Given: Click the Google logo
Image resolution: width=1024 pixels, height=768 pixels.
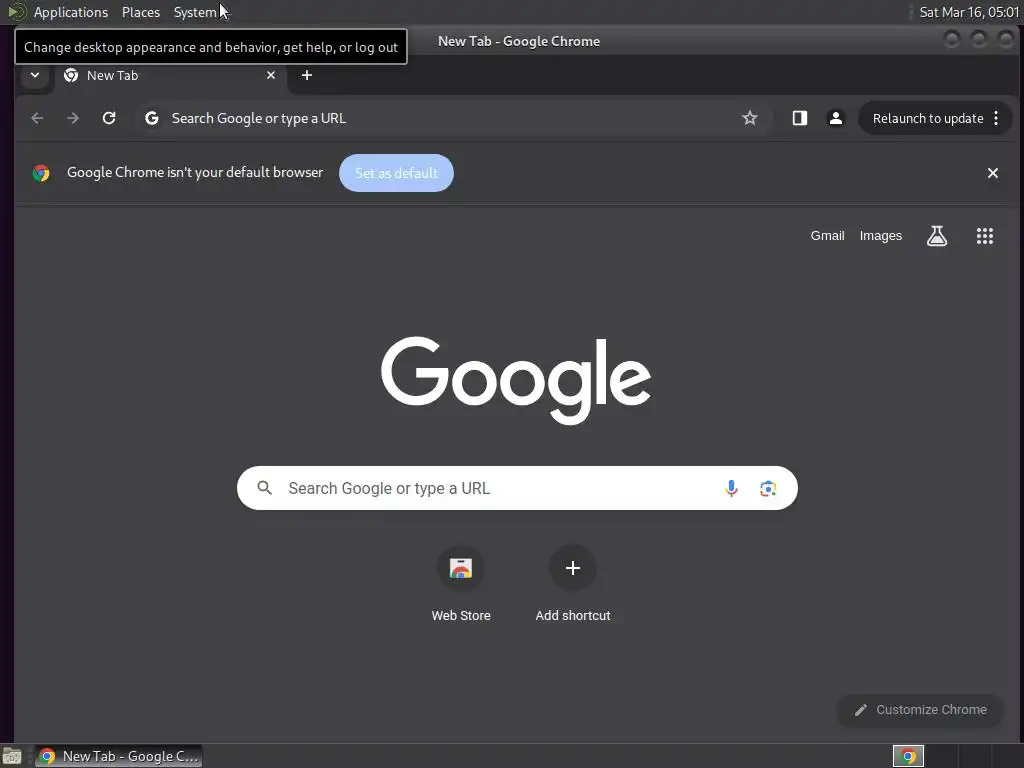Looking at the screenshot, I should pos(515,380).
